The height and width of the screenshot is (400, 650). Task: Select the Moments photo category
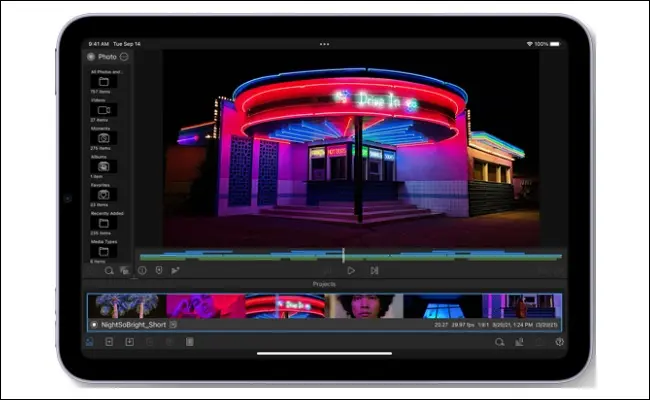(x=104, y=138)
